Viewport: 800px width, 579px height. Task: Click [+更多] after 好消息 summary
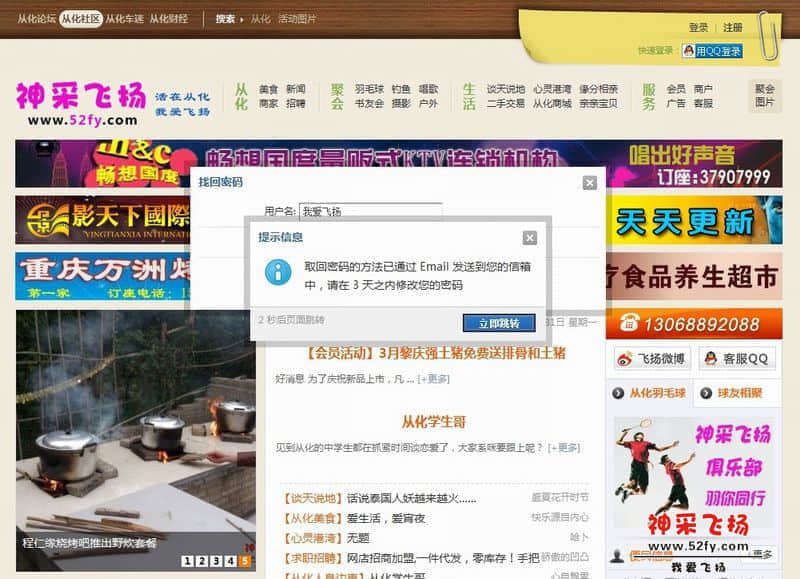(433, 379)
